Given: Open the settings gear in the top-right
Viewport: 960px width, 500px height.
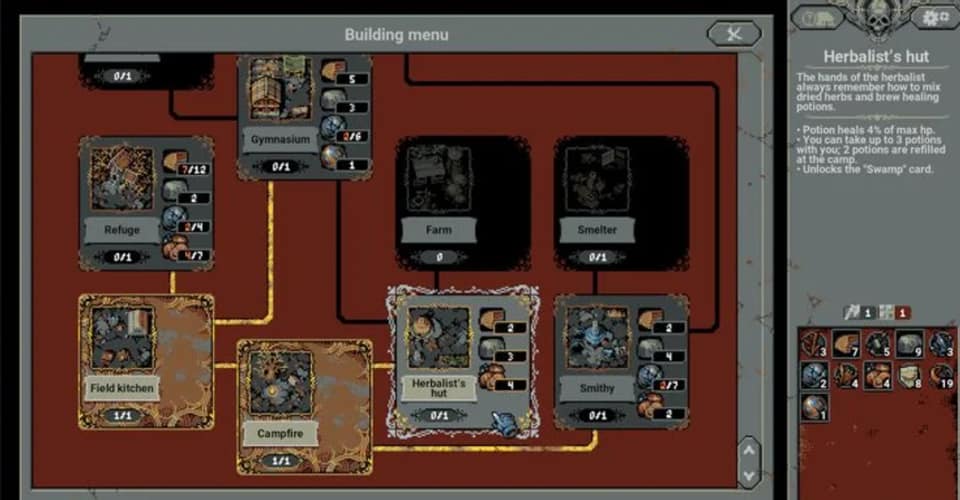Looking at the screenshot, I should (935, 18).
